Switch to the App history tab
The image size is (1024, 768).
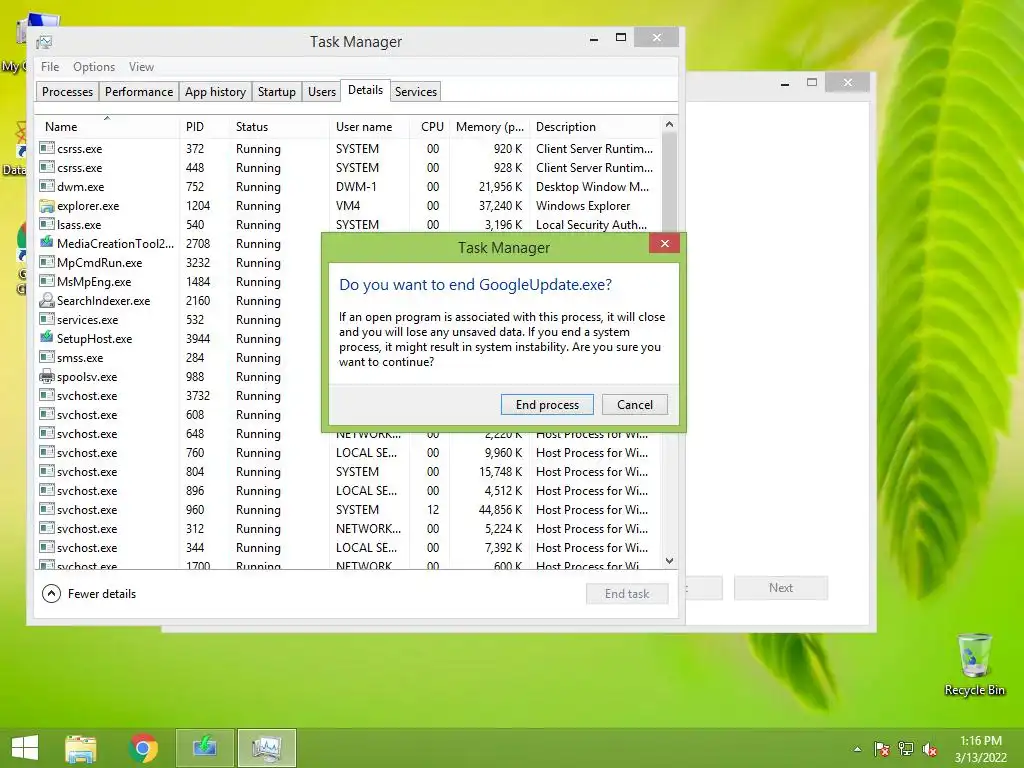(x=216, y=91)
